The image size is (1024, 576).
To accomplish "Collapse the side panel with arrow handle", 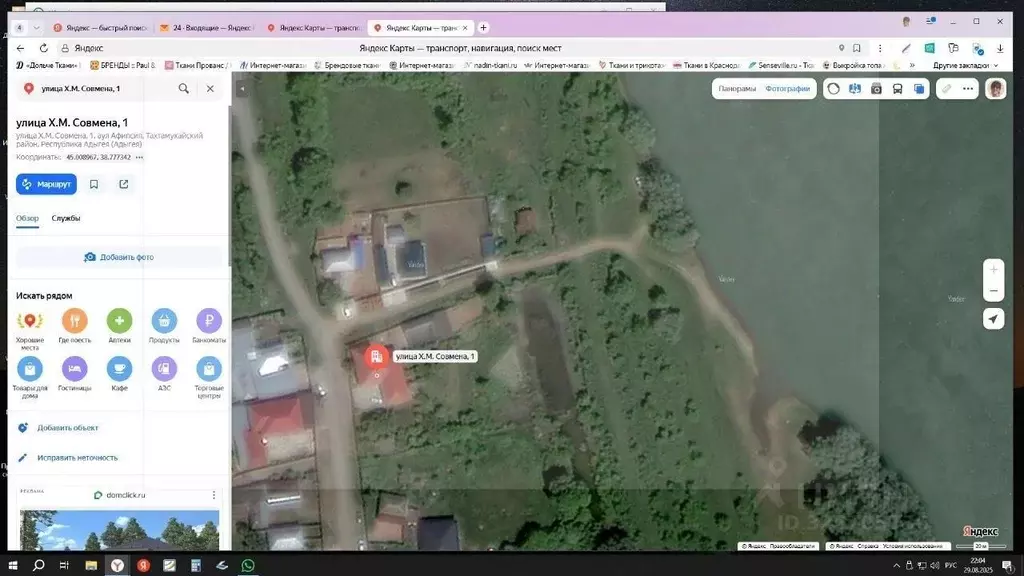I will click(241, 89).
